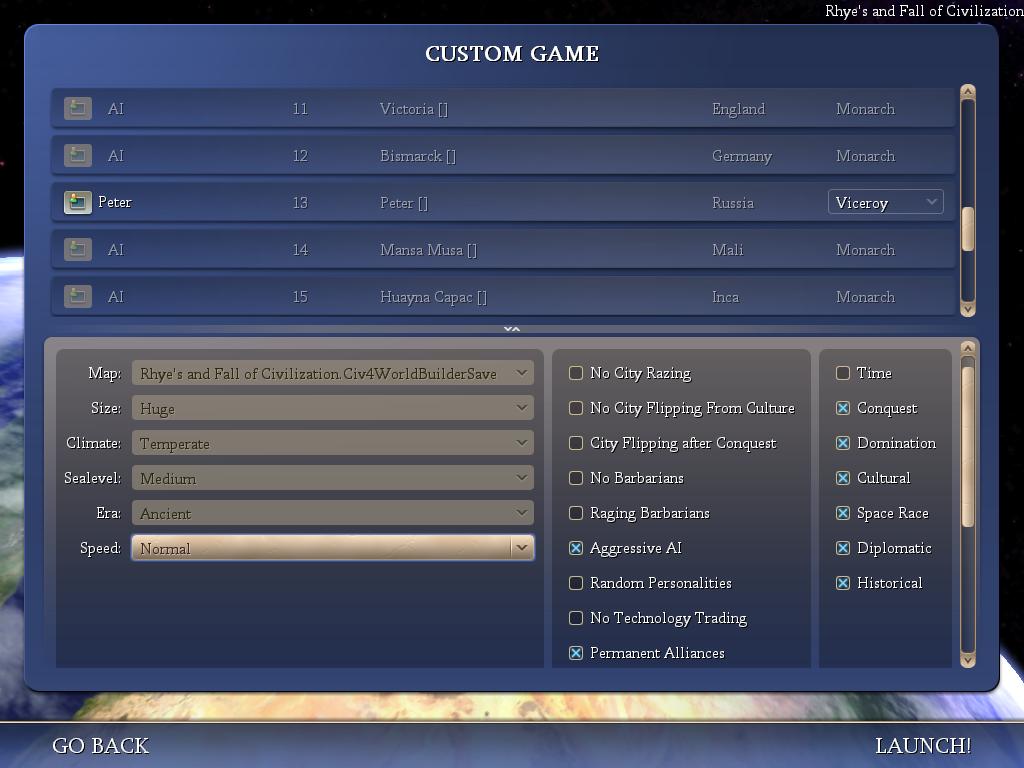The width and height of the screenshot is (1024, 768).
Task: Click the player list scrollbar up arrow
Action: tap(968, 91)
